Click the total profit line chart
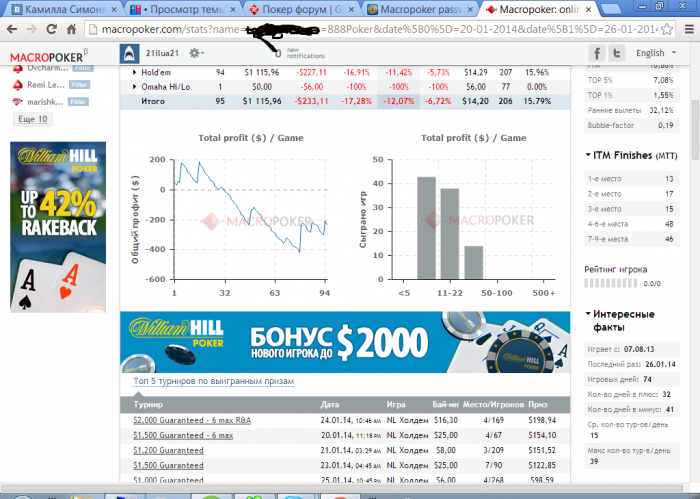The image size is (700, 499). [x=250, y=219]
